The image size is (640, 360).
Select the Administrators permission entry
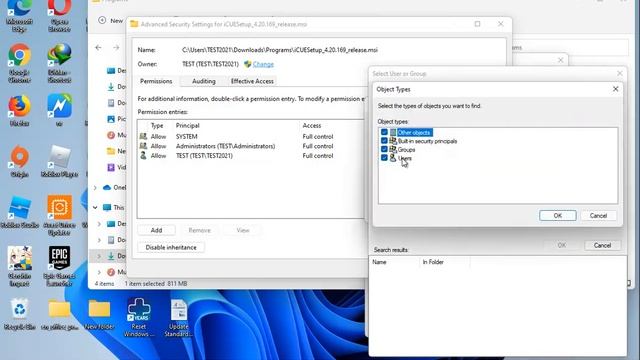coord(251,146)
